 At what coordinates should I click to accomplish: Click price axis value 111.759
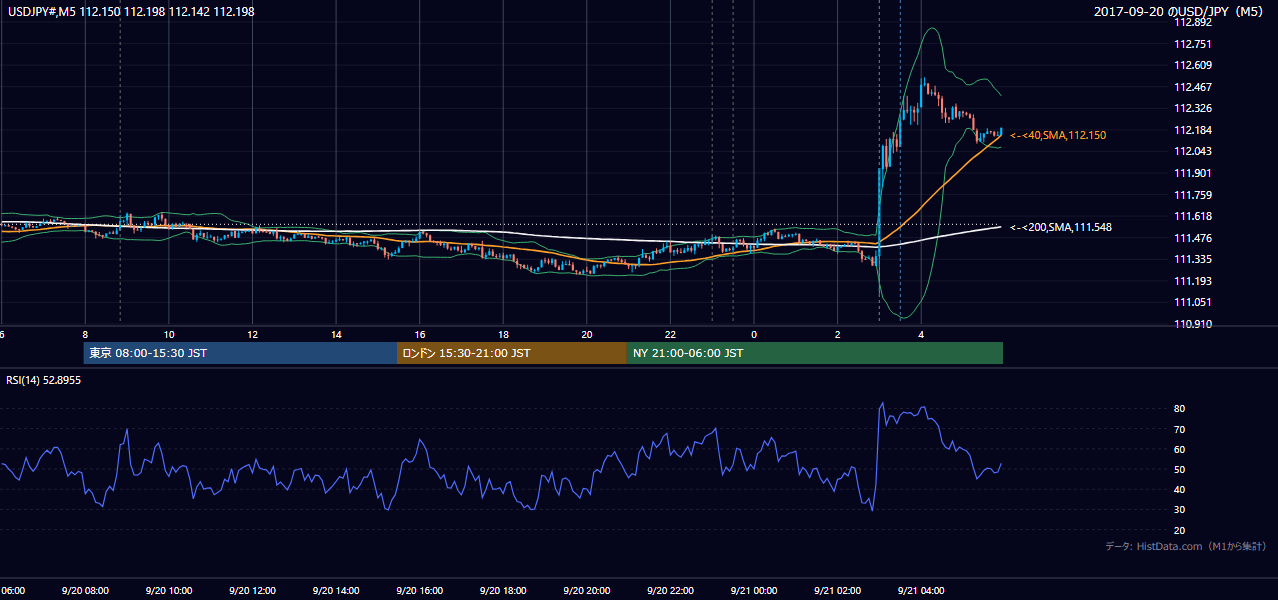tap(1195, 195)
